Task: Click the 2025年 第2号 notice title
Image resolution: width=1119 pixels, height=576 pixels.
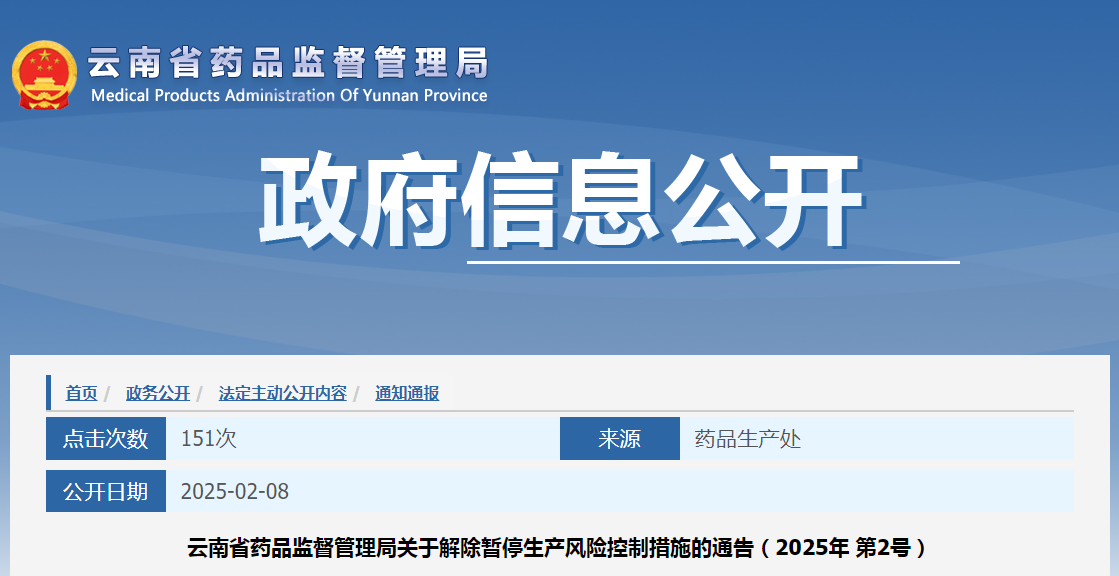Action: (x=557, y=548)
